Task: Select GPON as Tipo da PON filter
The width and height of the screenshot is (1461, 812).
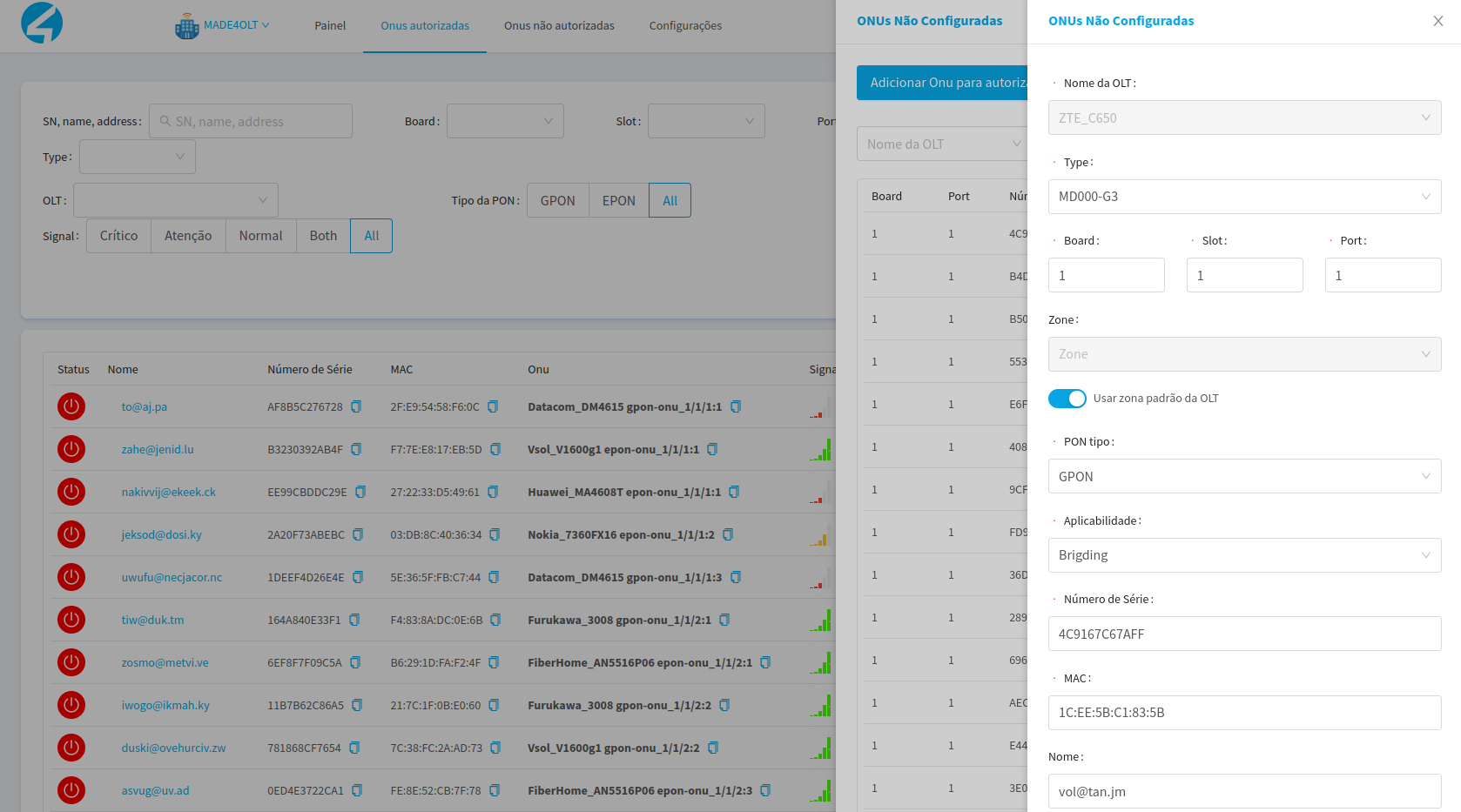Action: tap(557, 200)
